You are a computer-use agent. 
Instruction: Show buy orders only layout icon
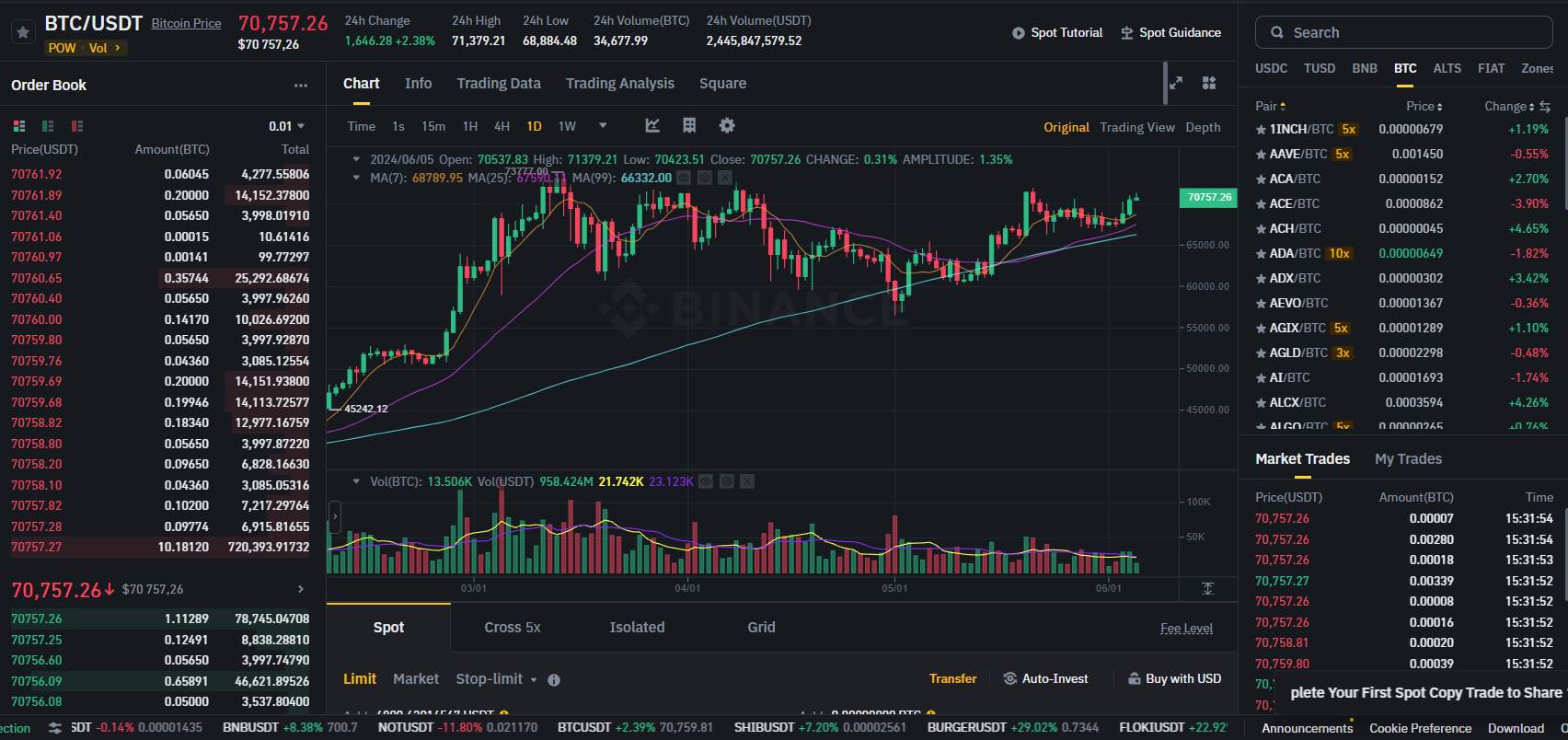tap(48, 126)
